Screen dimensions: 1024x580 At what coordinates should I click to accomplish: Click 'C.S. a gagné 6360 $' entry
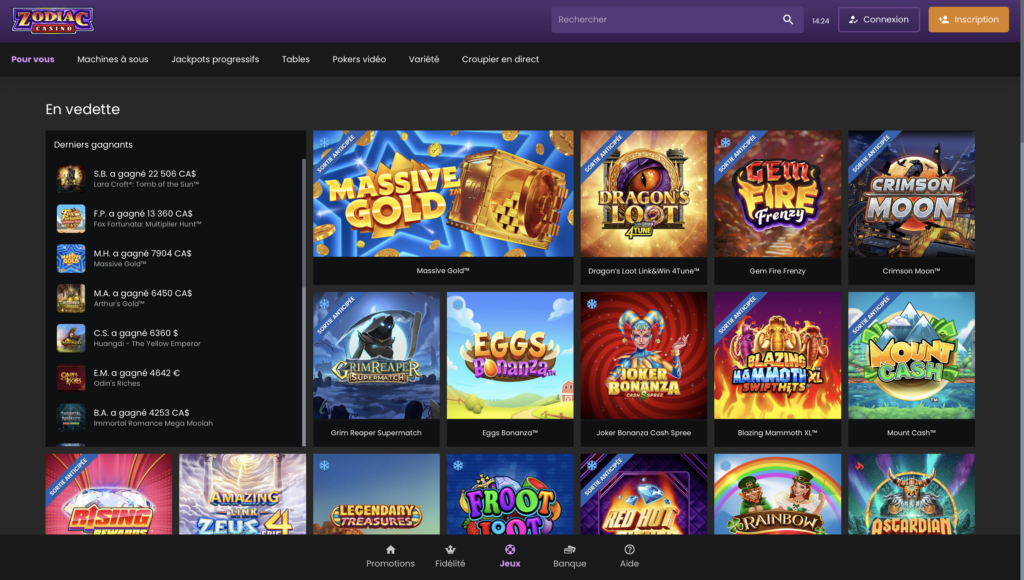click(x=136, y=333)
